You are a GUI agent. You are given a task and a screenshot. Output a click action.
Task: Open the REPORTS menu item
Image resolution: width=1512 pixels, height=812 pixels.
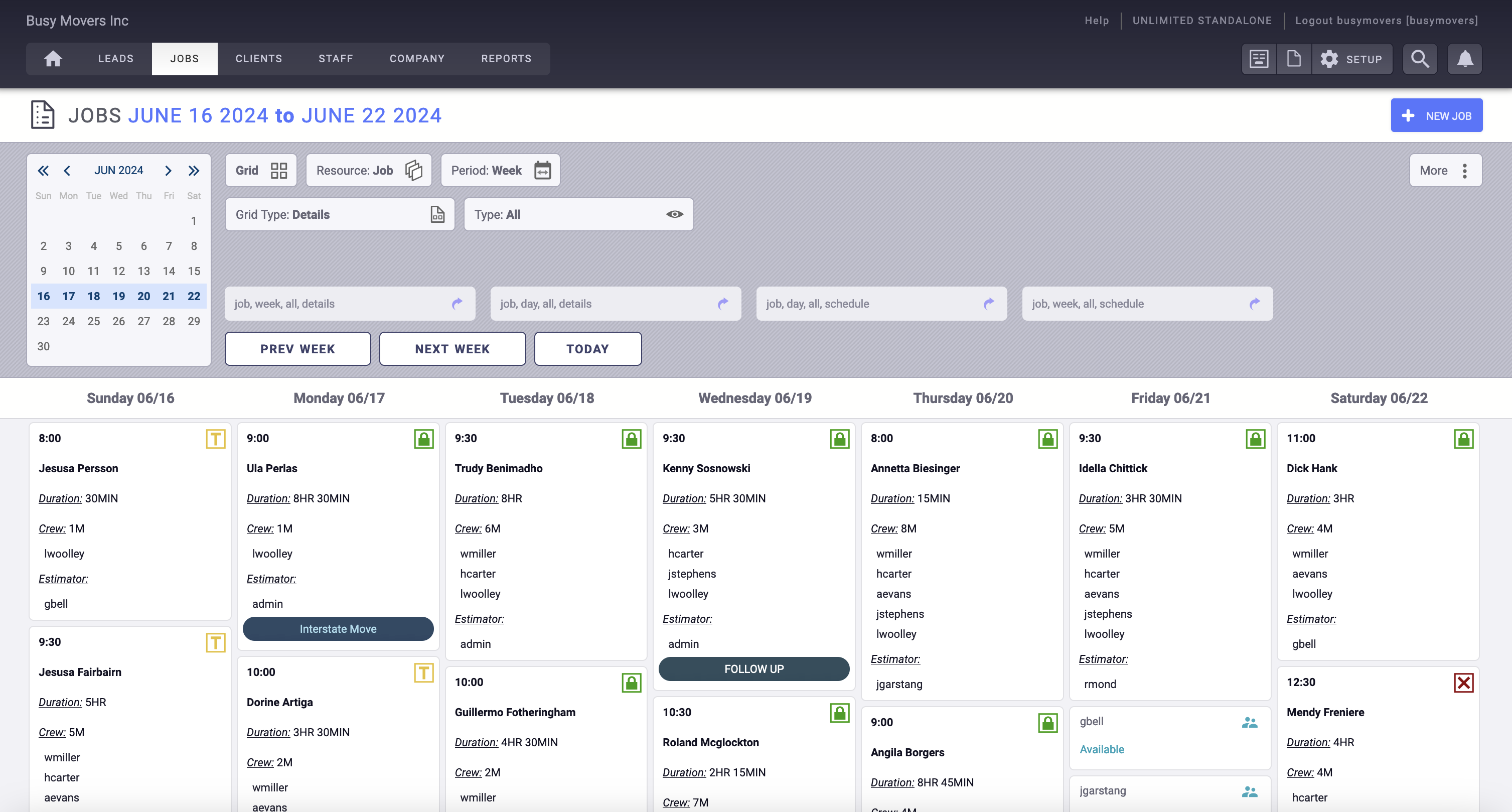pos(506,59)
